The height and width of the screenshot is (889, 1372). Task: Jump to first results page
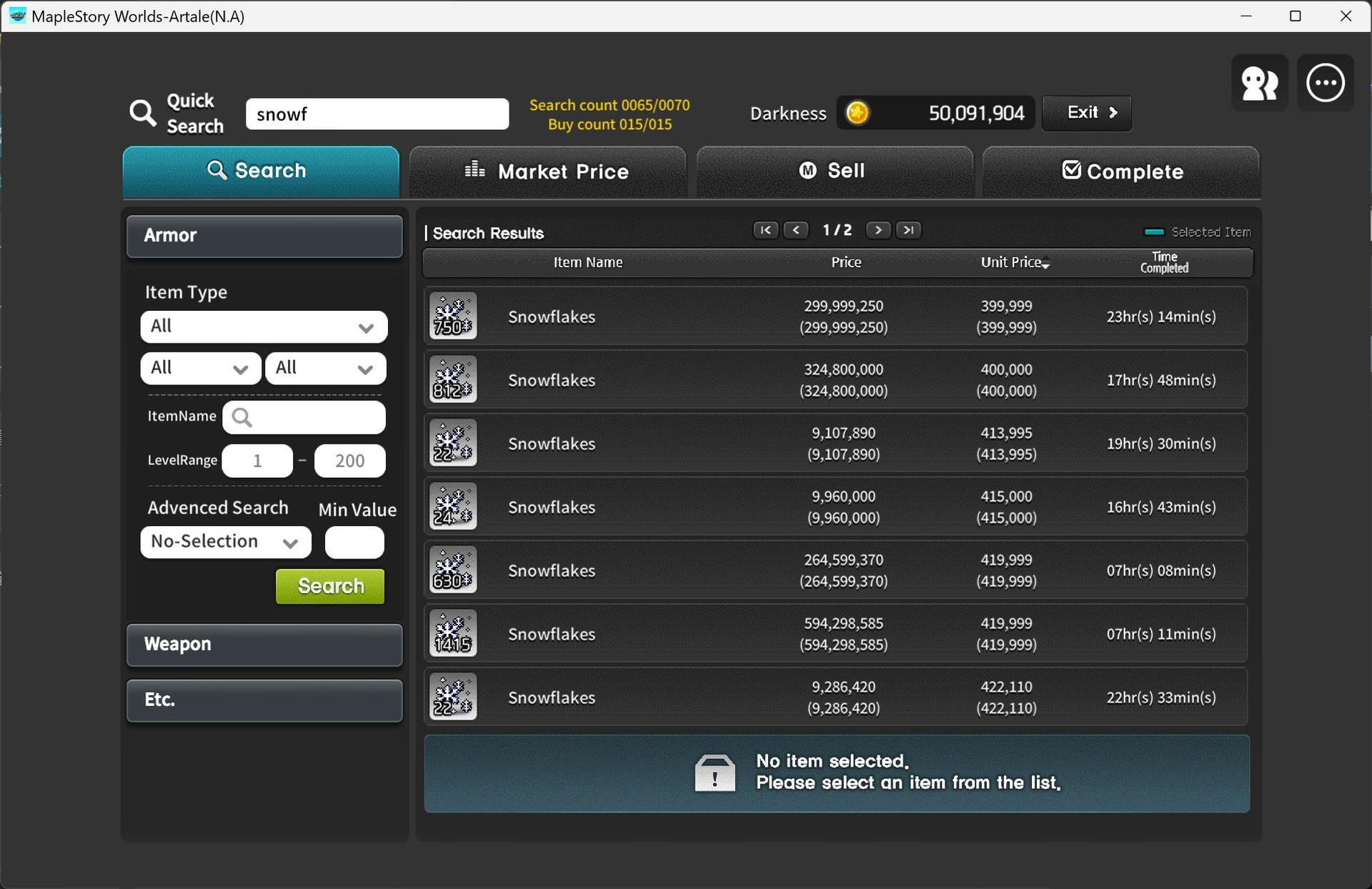pyautogui.click(x=765, y=230)
